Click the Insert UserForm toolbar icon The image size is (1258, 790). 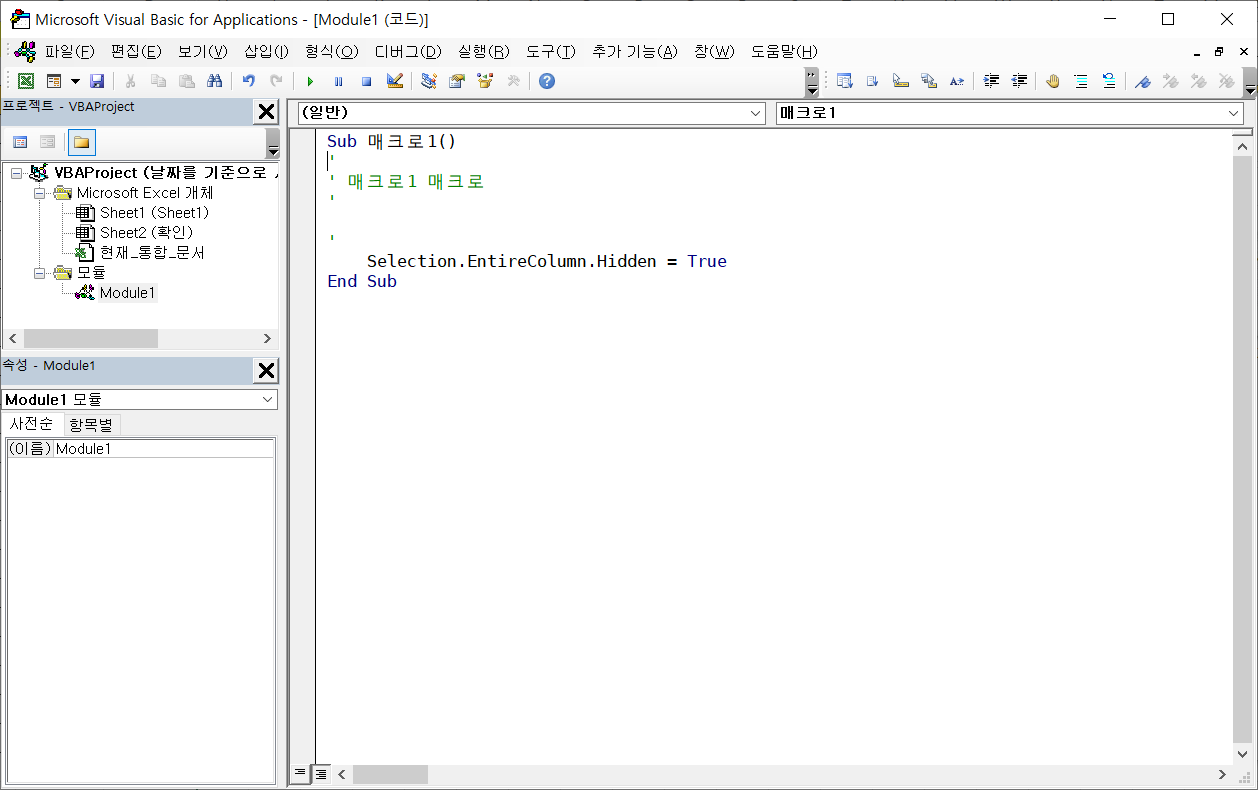[54, 81]
